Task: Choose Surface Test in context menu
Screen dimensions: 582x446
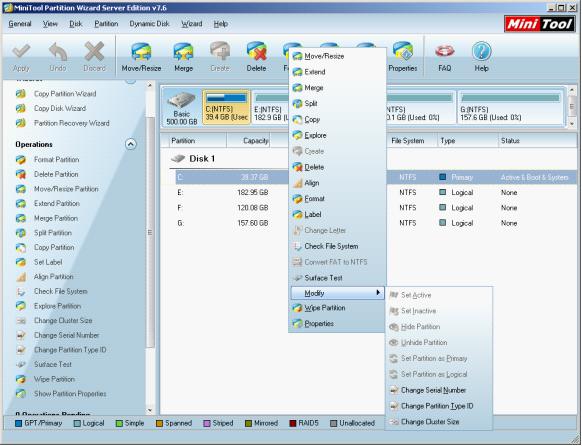Action: click(x=337, y=278)
